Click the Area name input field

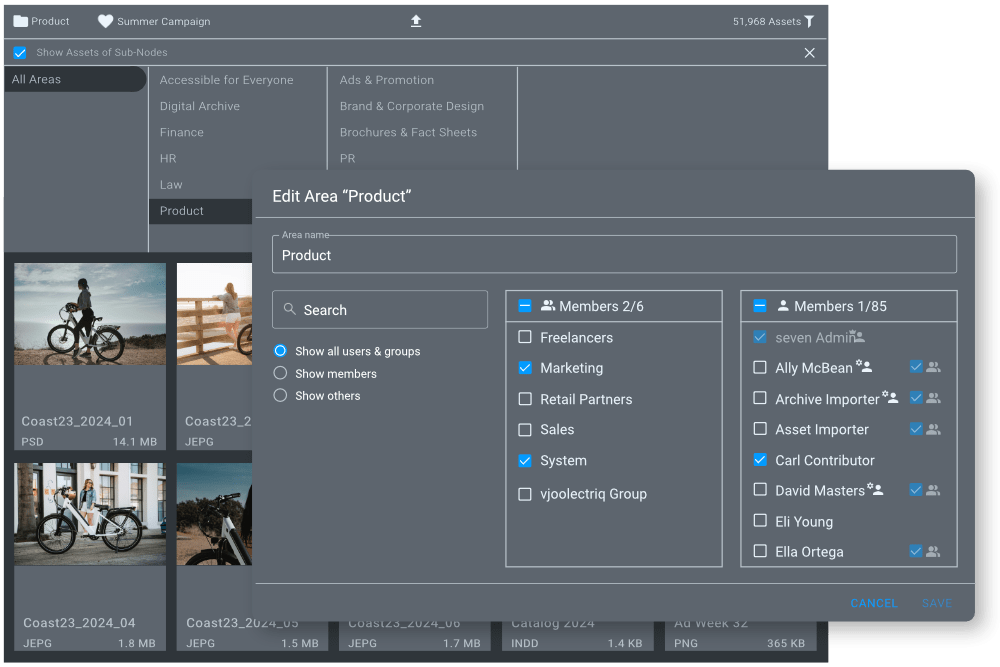(x=614, y=255)
